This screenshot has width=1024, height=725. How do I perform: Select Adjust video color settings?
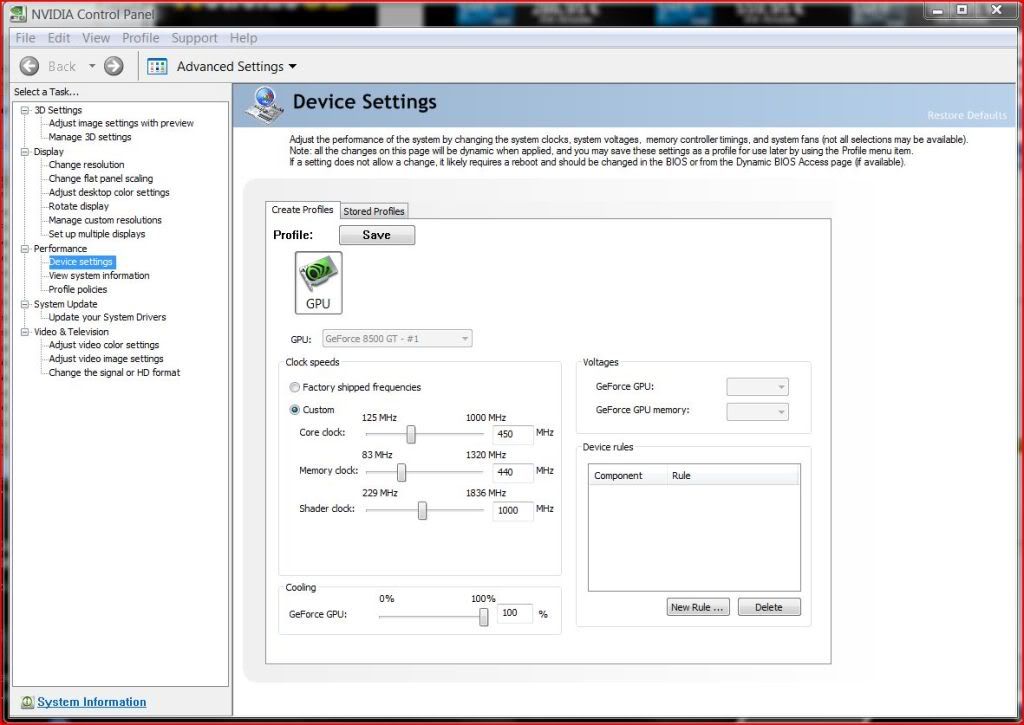click(104, 345)
